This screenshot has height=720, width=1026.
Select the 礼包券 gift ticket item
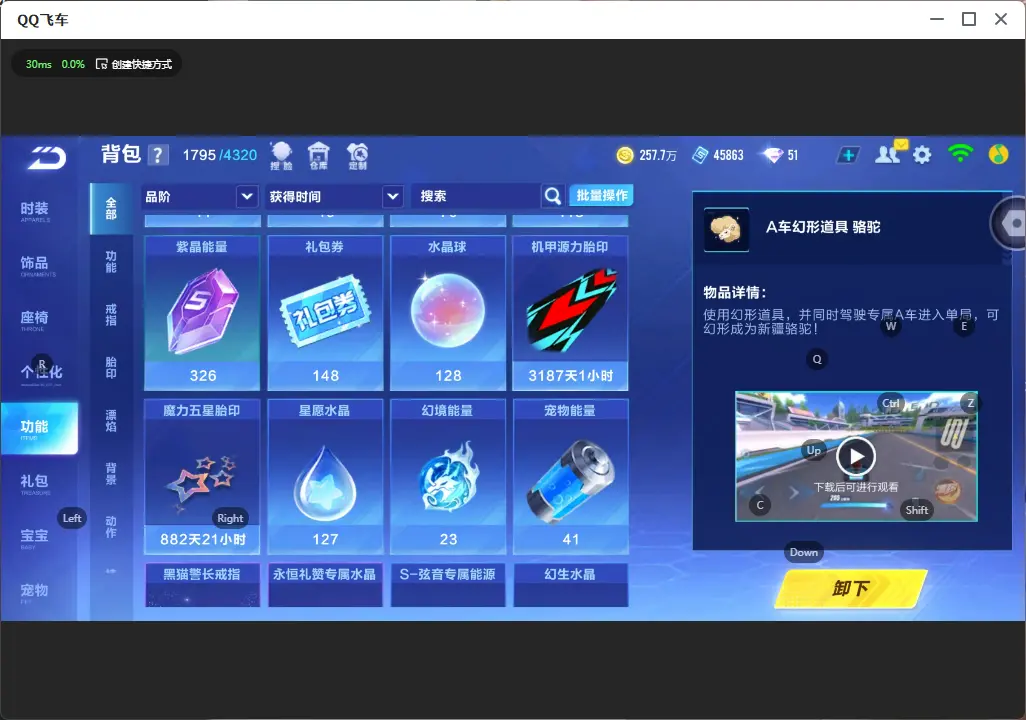click(325, 313)
